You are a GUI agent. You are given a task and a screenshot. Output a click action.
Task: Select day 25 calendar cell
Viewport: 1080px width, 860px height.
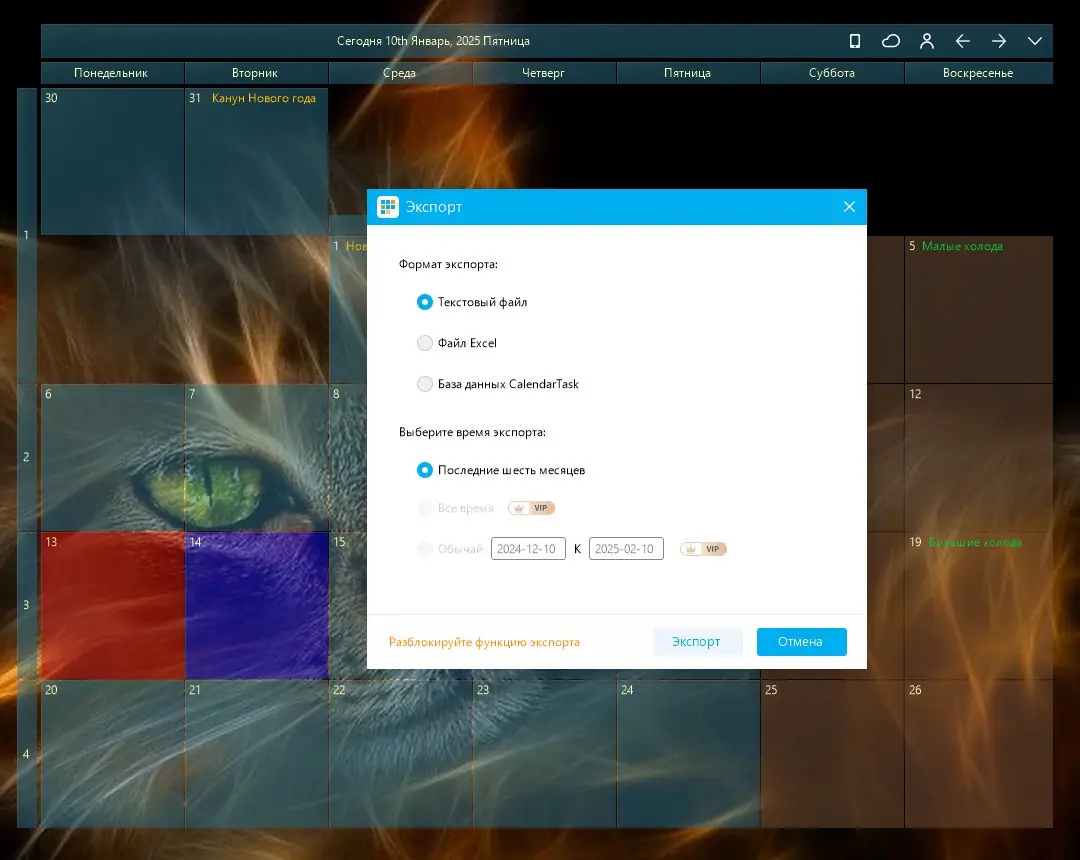click(832, 753)
